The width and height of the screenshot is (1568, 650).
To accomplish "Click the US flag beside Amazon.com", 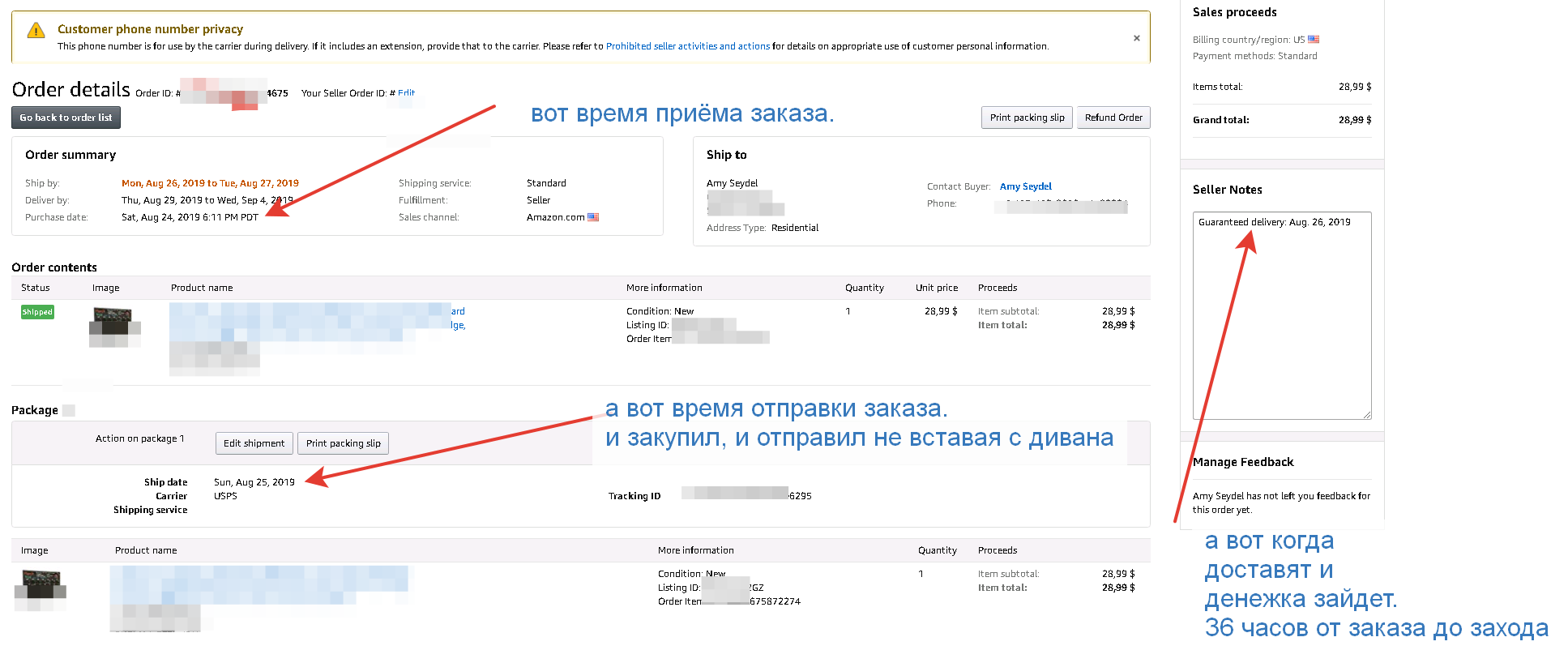I will click(593, 217).
